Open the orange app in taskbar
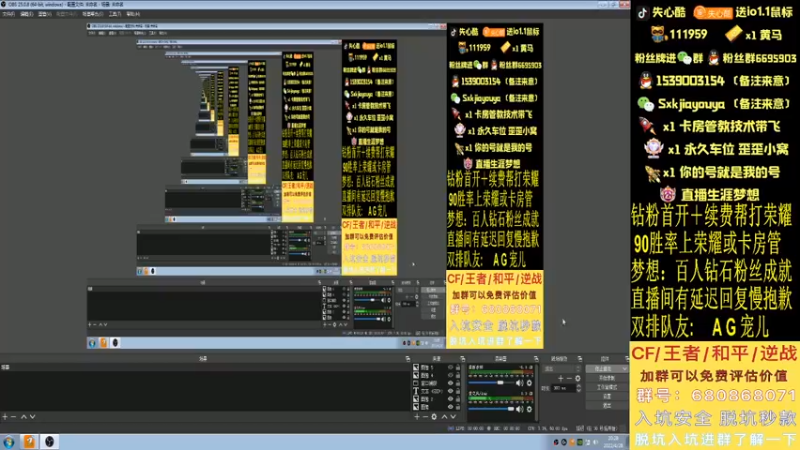Screen dimensions: 800x450 pyautogui.click(x=30, y=442)
